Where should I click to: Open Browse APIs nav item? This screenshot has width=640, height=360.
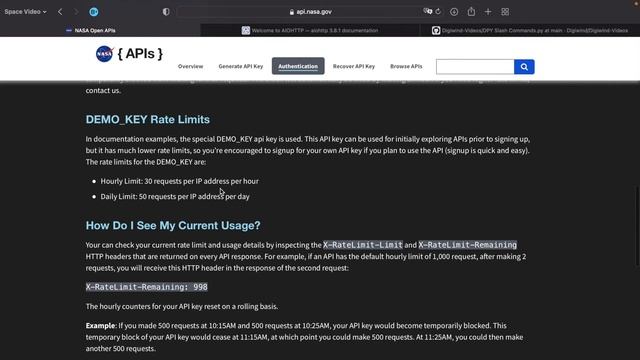click(x=406, y=66)
